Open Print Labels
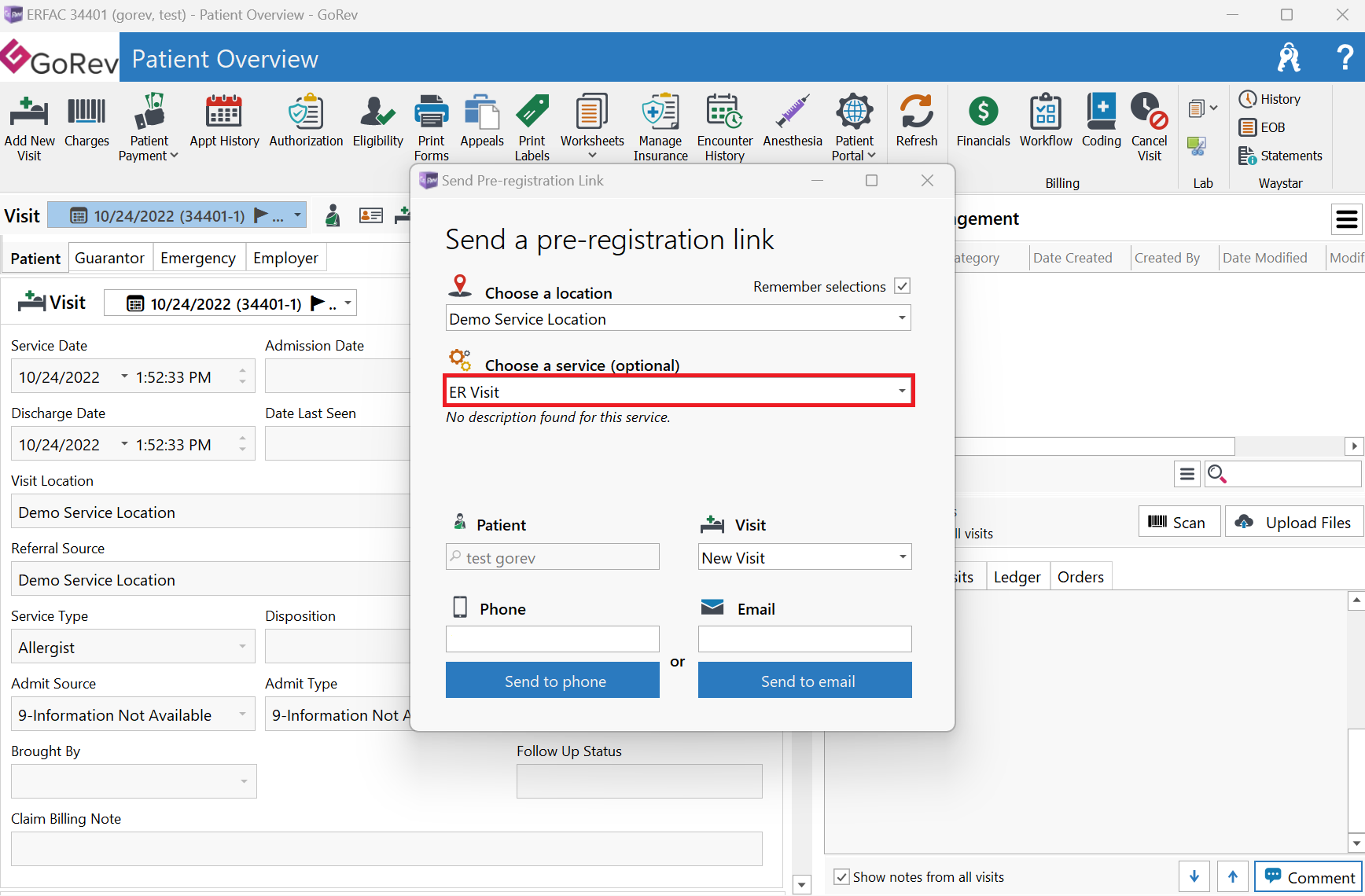 pos(532,127)
